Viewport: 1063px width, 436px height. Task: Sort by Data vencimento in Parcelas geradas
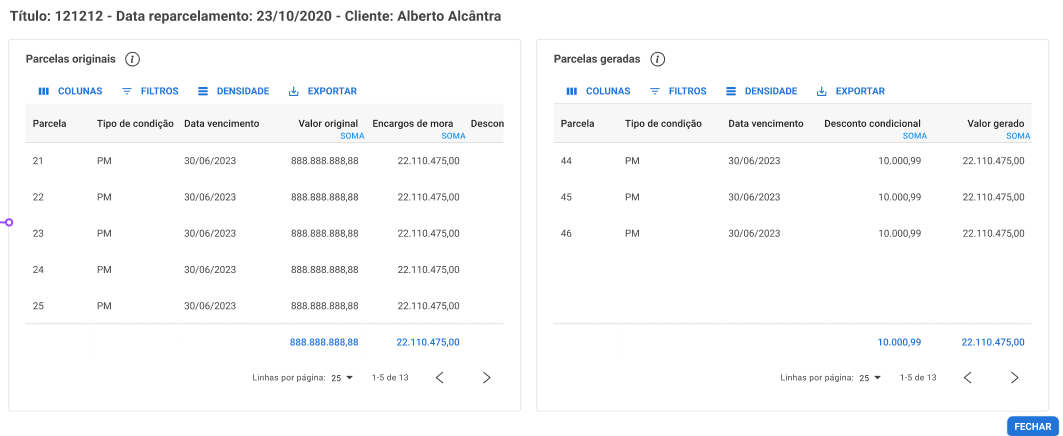click(x=766, y=123)
